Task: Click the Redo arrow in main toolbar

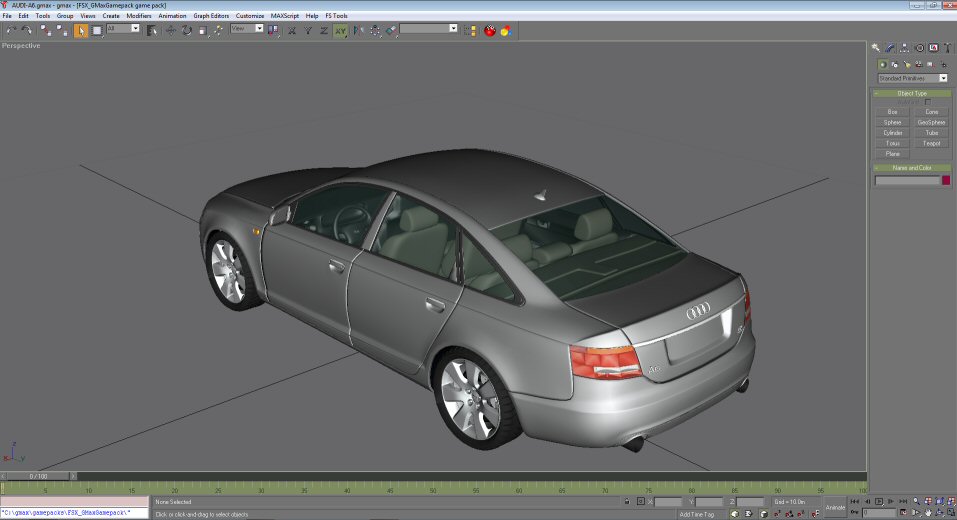Action: (26, 30)
